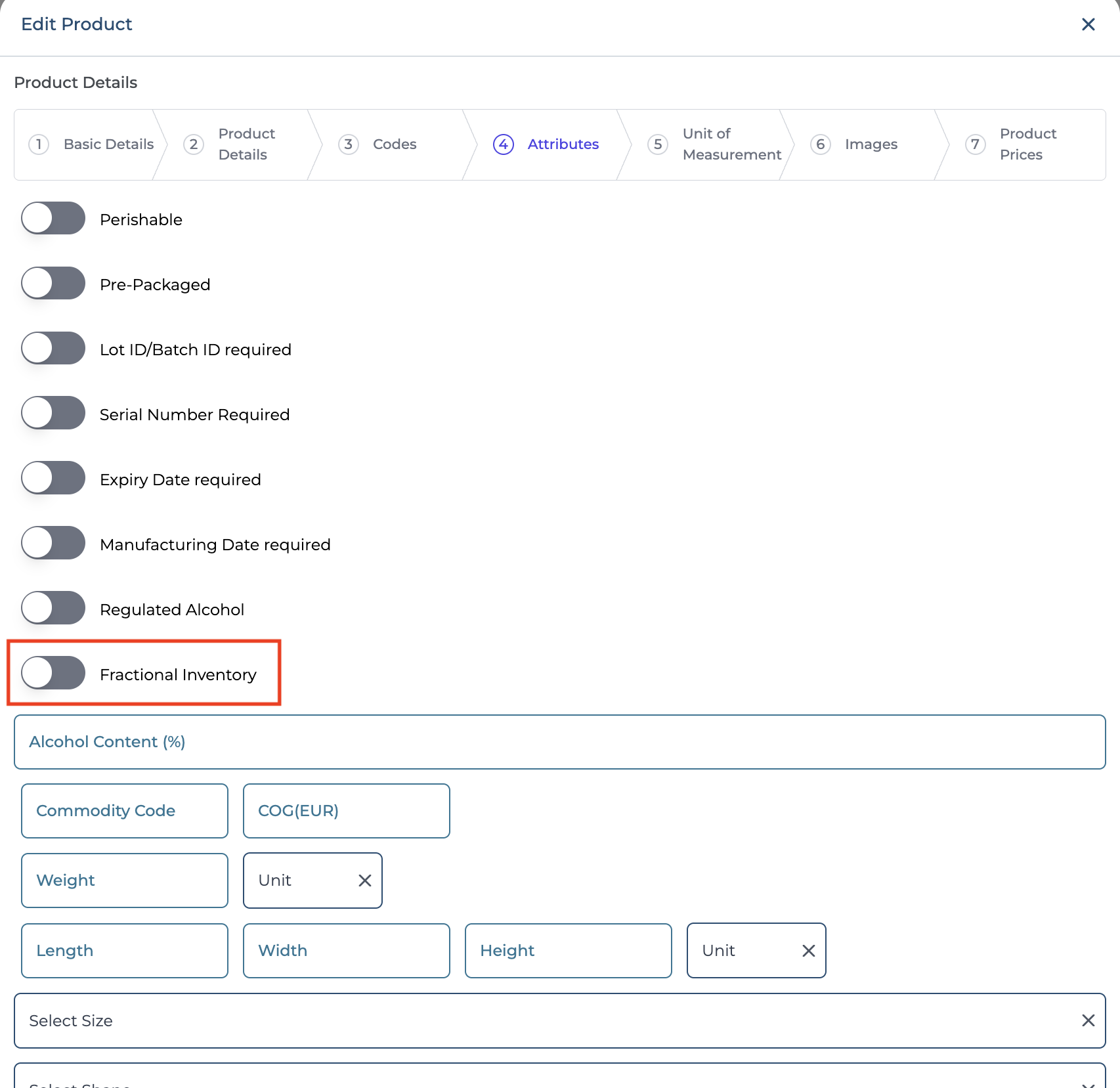Screen dimensions: 1120x1088
Task: Enable the Perishable toggle
Action: coord(53,219)
